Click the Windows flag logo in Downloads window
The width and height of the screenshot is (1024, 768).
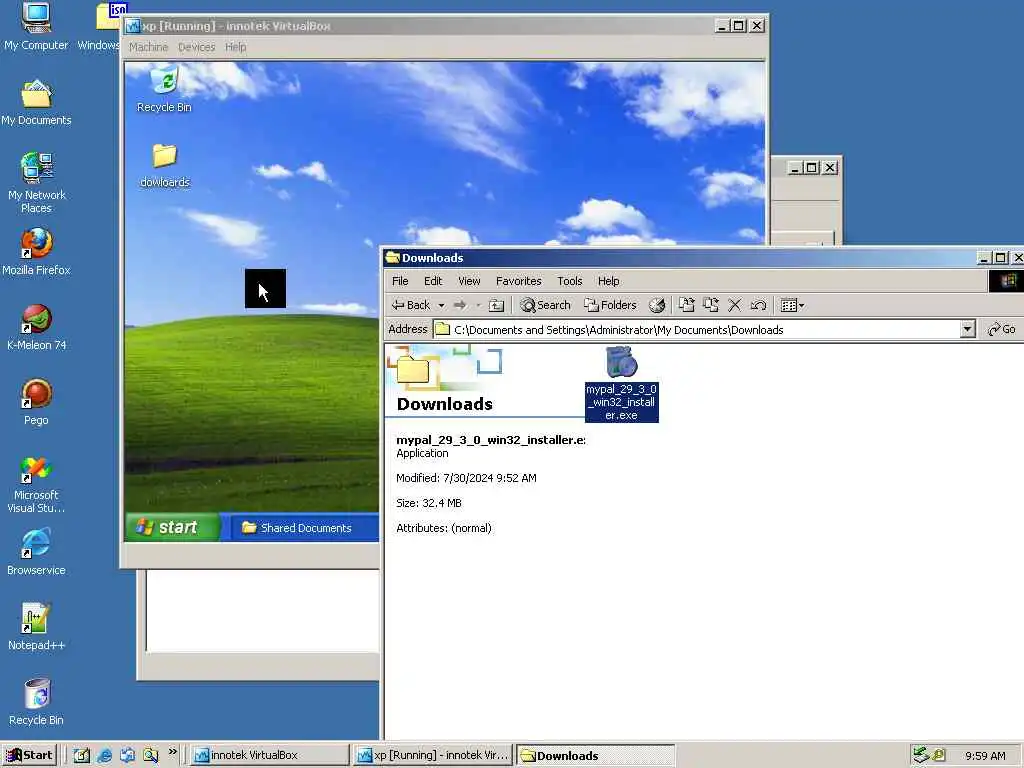tap(1008, 281)
